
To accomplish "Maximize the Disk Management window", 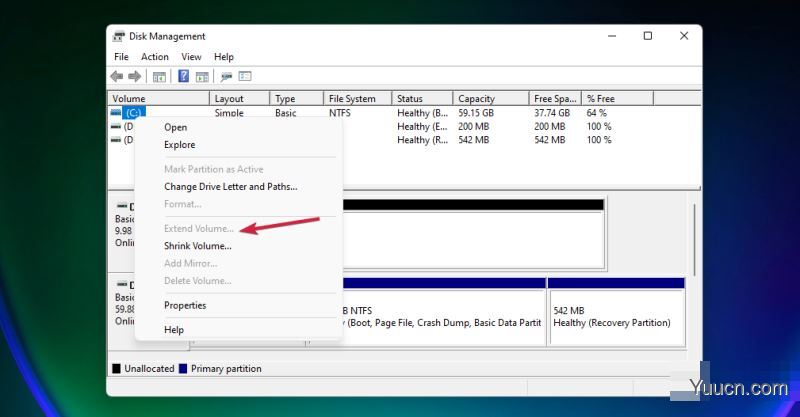I will click(x=648, y=36).
